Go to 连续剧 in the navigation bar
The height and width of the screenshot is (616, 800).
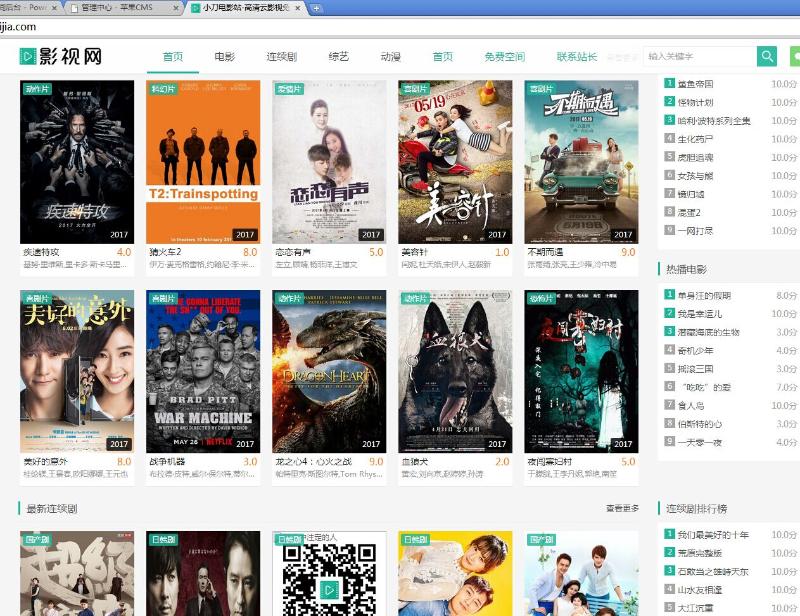(x=281, y=57)
